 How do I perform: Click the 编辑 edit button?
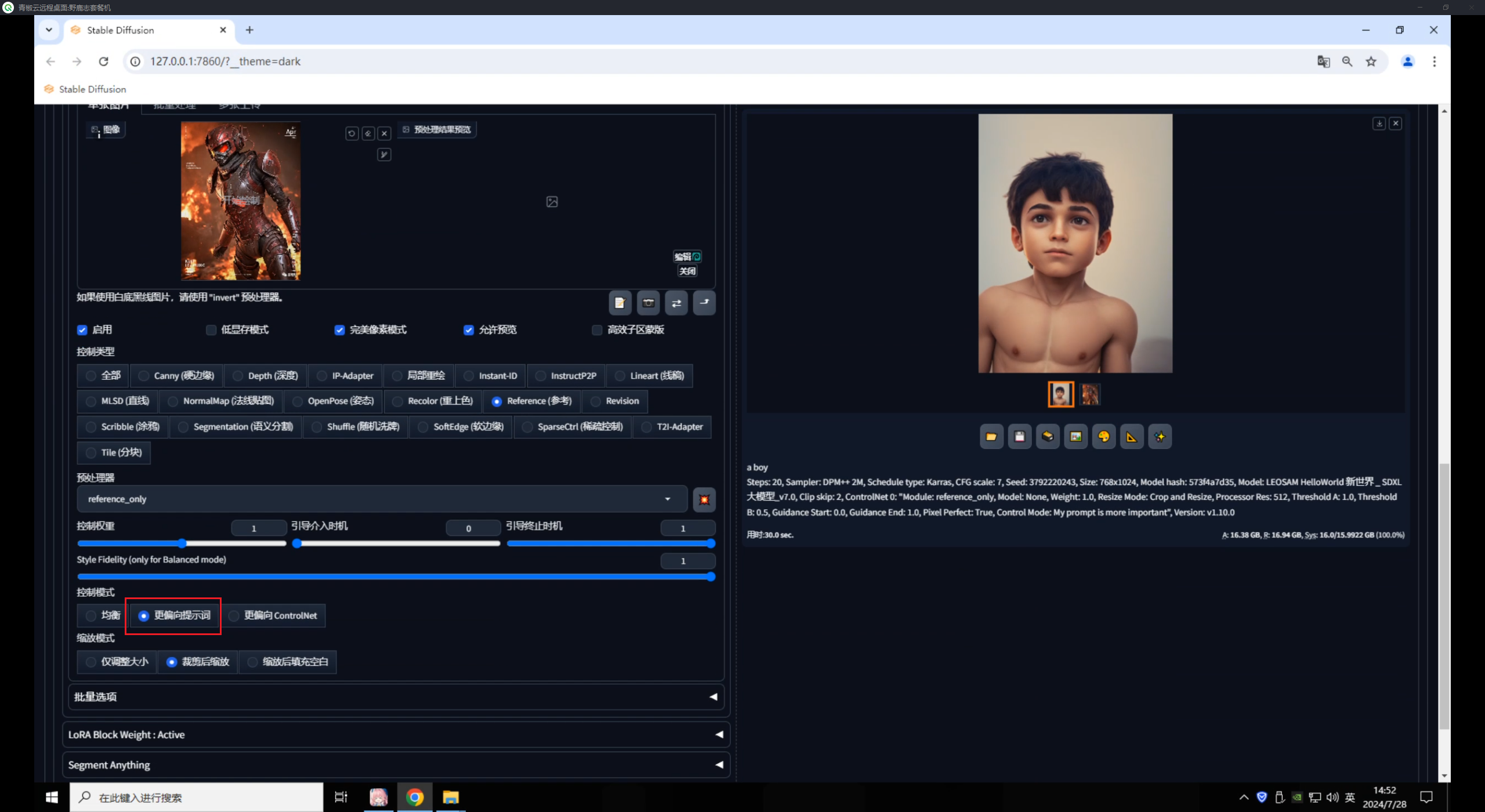tap(687, 256)
